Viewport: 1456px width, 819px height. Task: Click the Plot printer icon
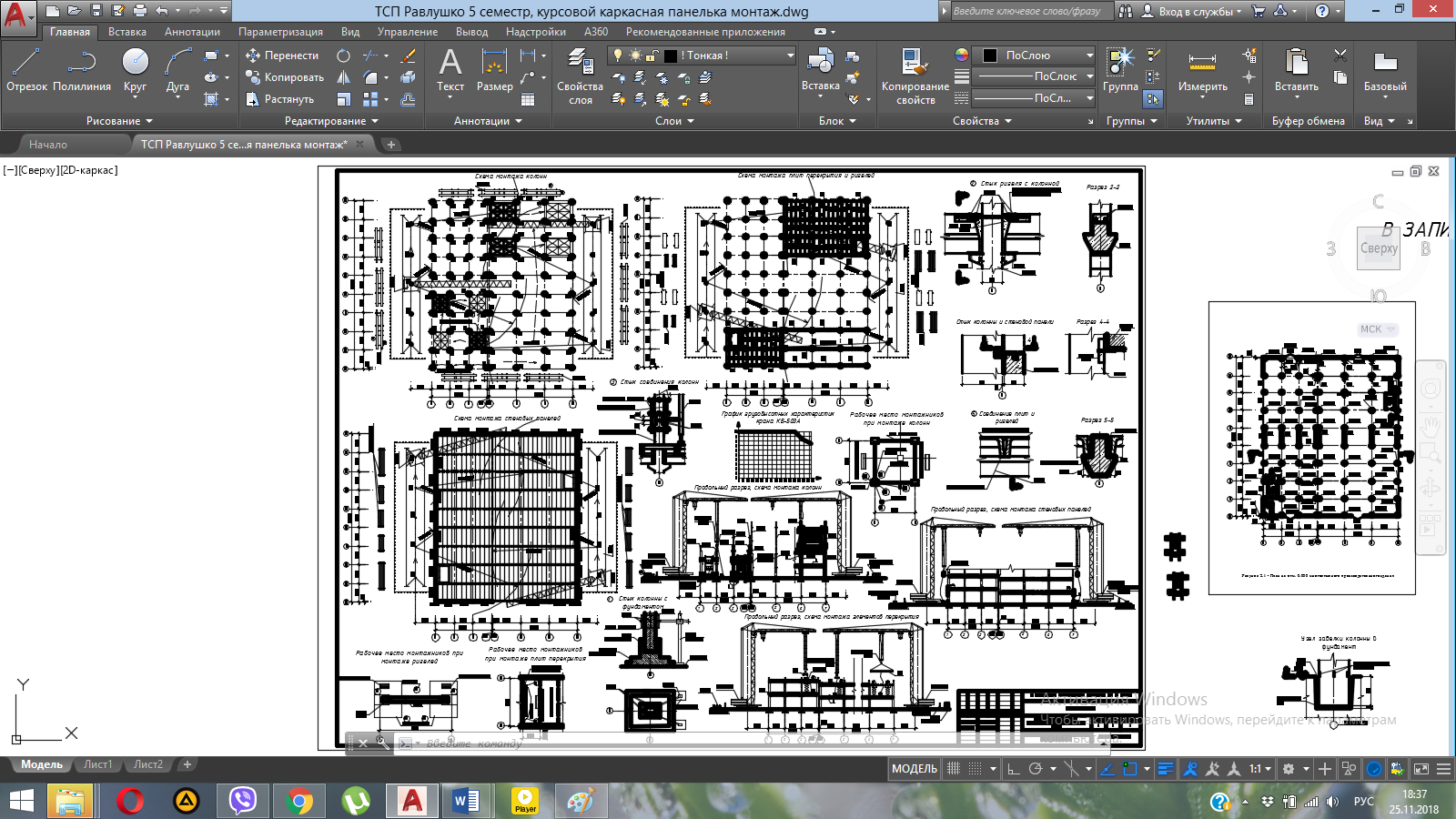point(139,11)
